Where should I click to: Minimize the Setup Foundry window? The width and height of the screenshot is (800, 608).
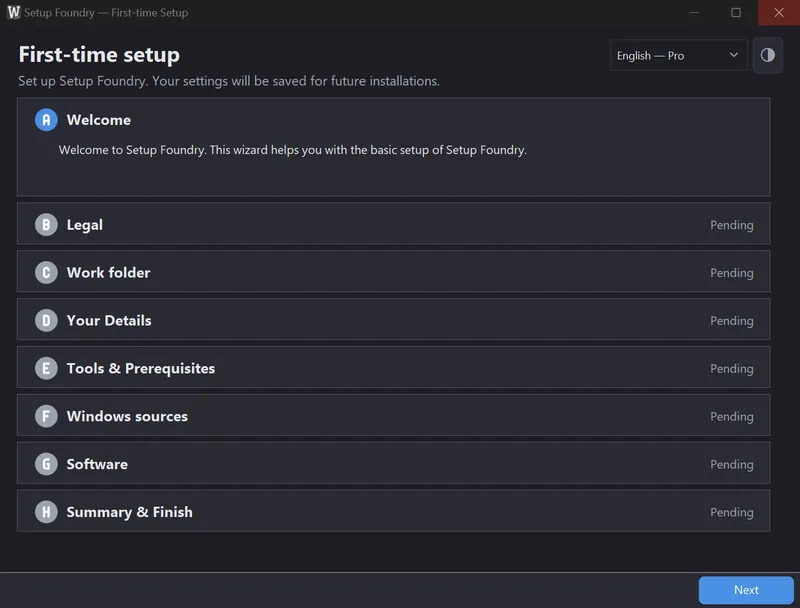pyautogui.click(x=694, y=12)
